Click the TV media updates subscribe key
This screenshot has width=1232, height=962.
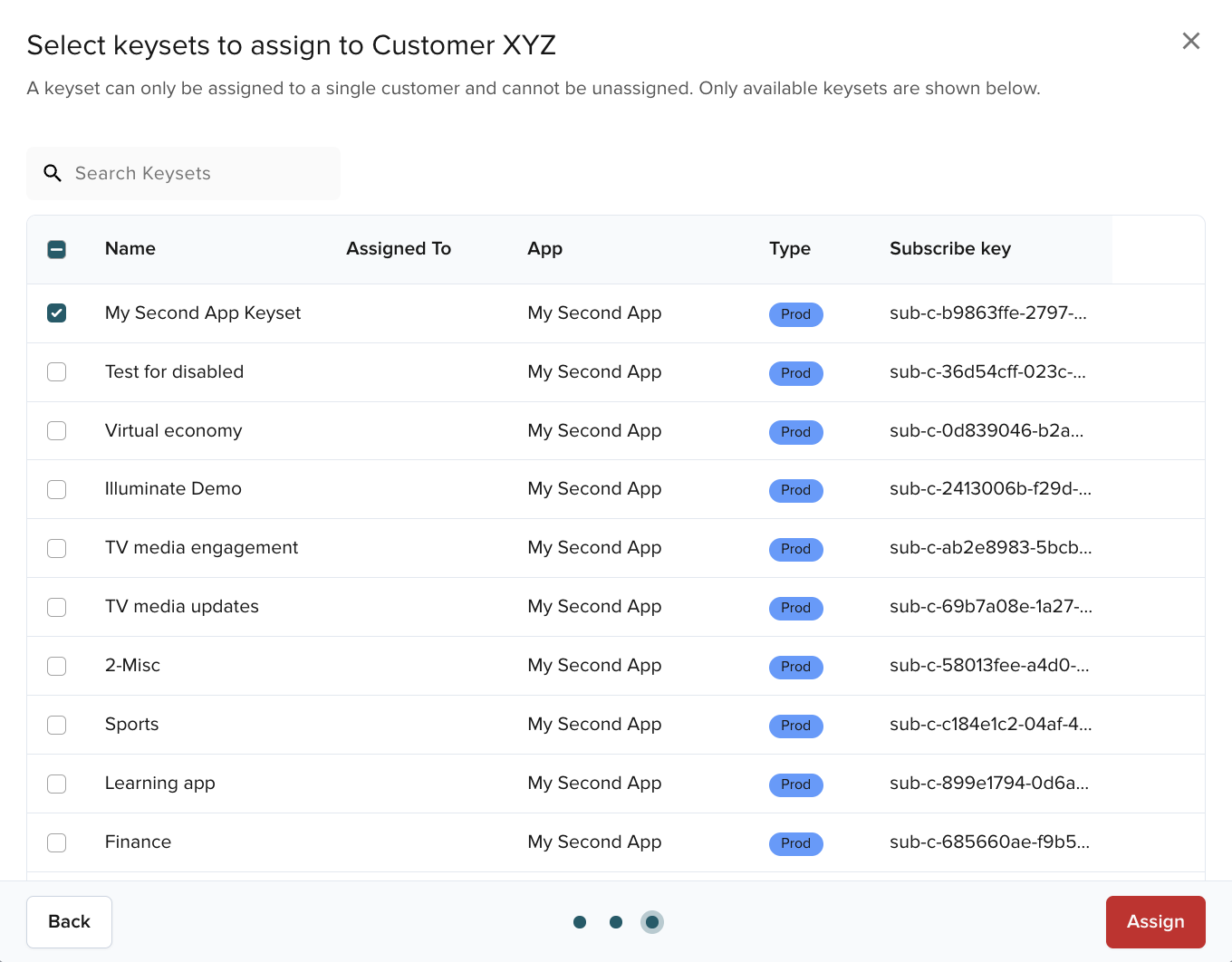pos(990,607)
